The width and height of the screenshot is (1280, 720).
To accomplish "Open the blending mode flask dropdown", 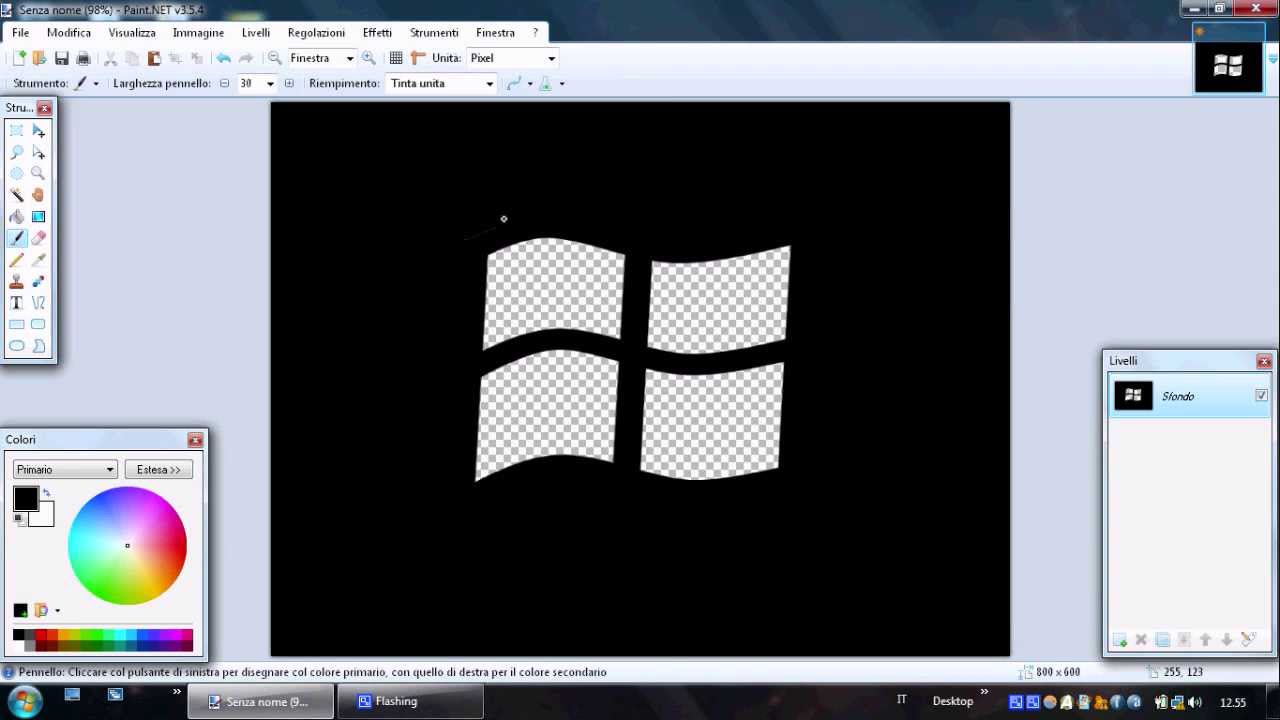I will tap(561, 83).
